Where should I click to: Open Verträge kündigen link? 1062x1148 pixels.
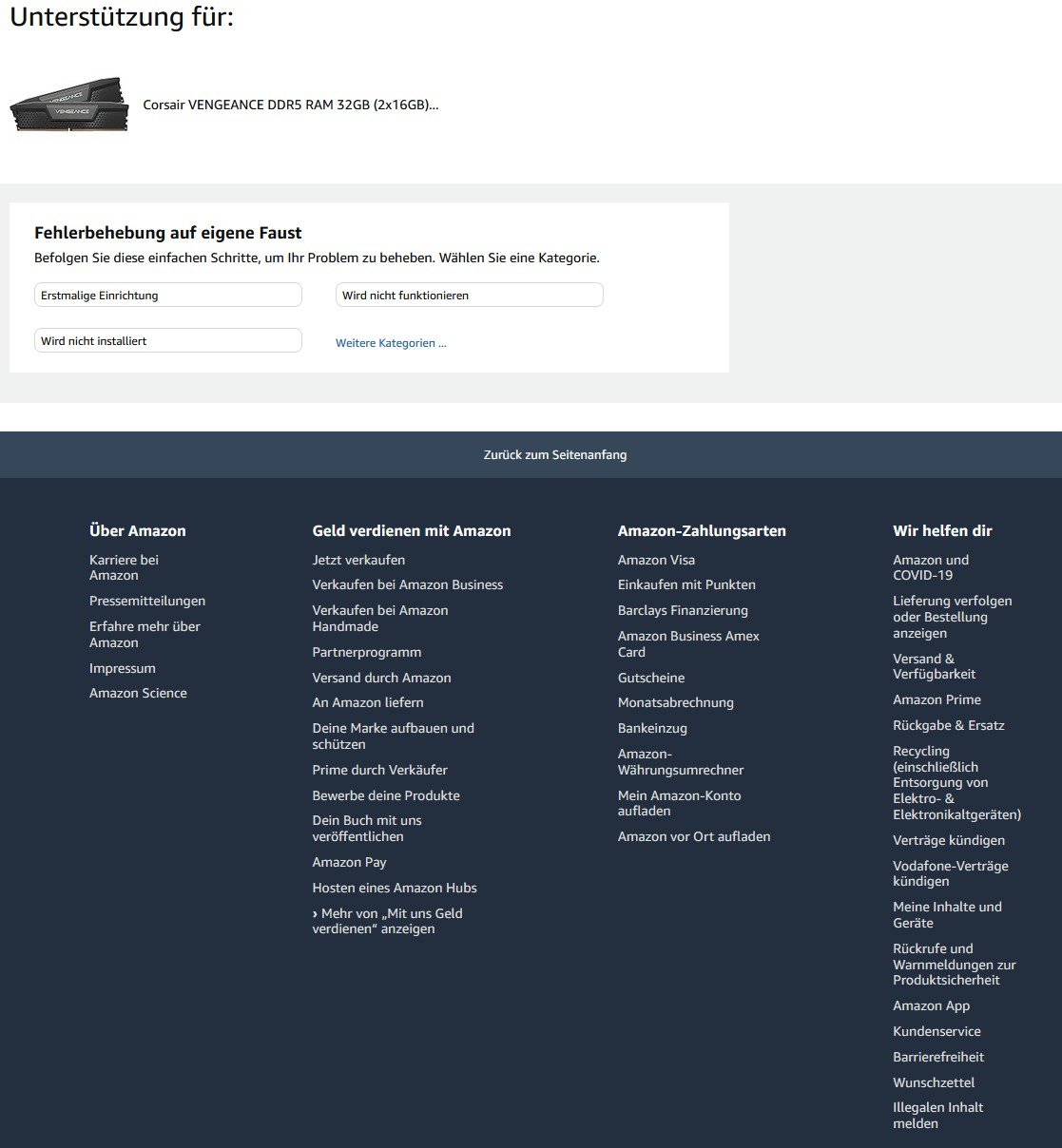pyautogui.click(x=949, y=840)
